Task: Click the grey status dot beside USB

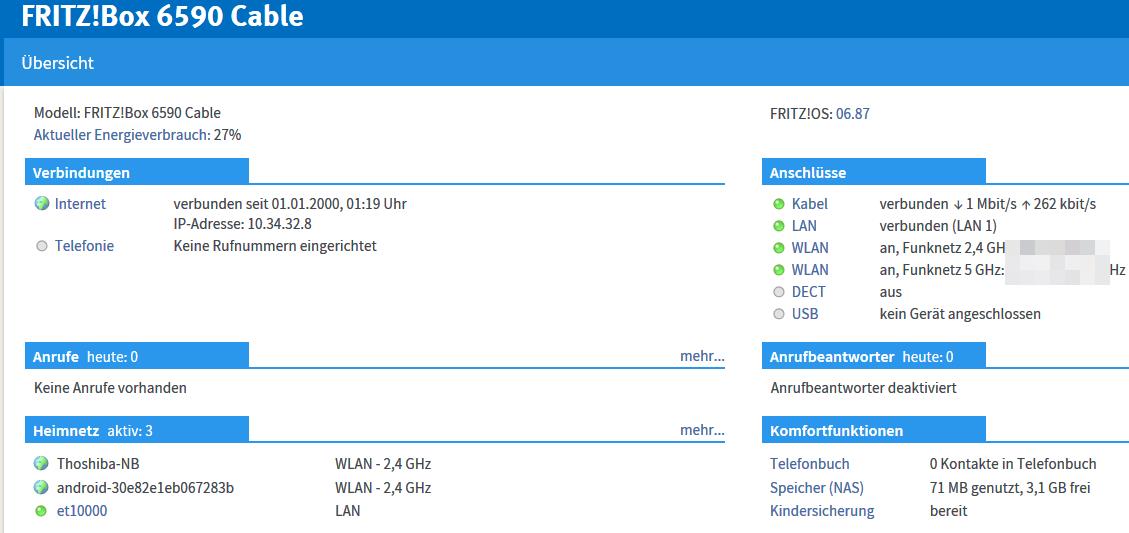Action: [779, 314]
